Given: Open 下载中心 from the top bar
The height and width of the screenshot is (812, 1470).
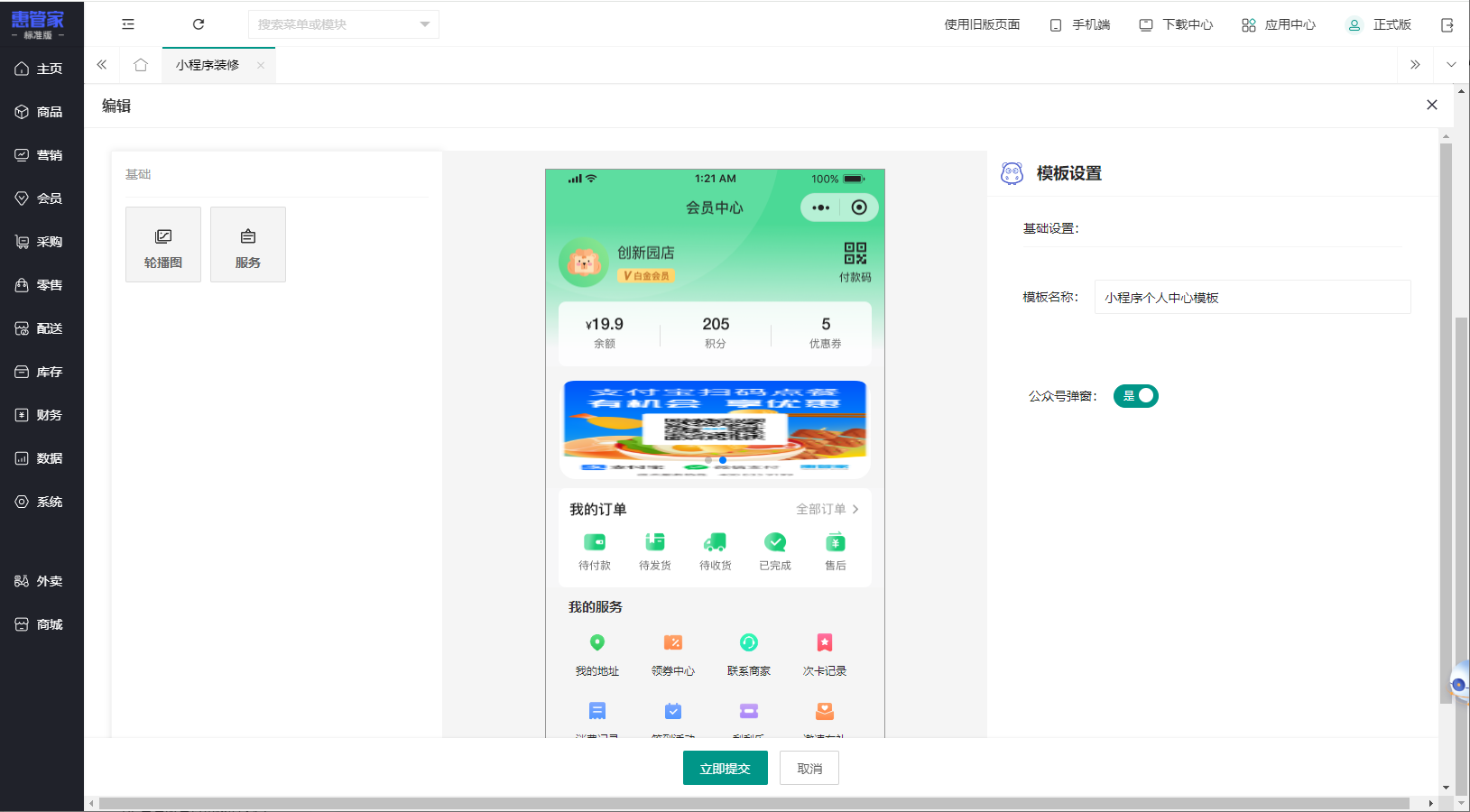Looking at the screenshot, I should tap(1176, 25).
